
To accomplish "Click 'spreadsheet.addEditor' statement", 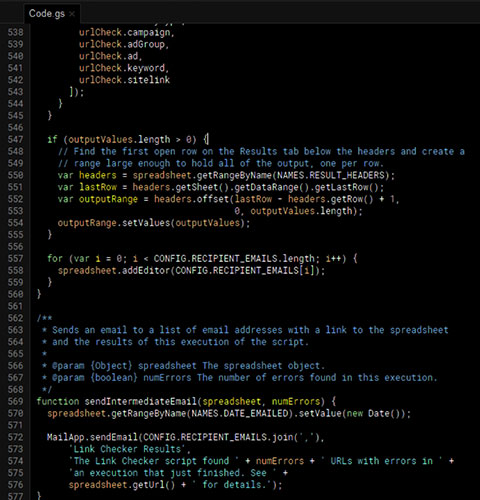I will [x=191, y=270].
